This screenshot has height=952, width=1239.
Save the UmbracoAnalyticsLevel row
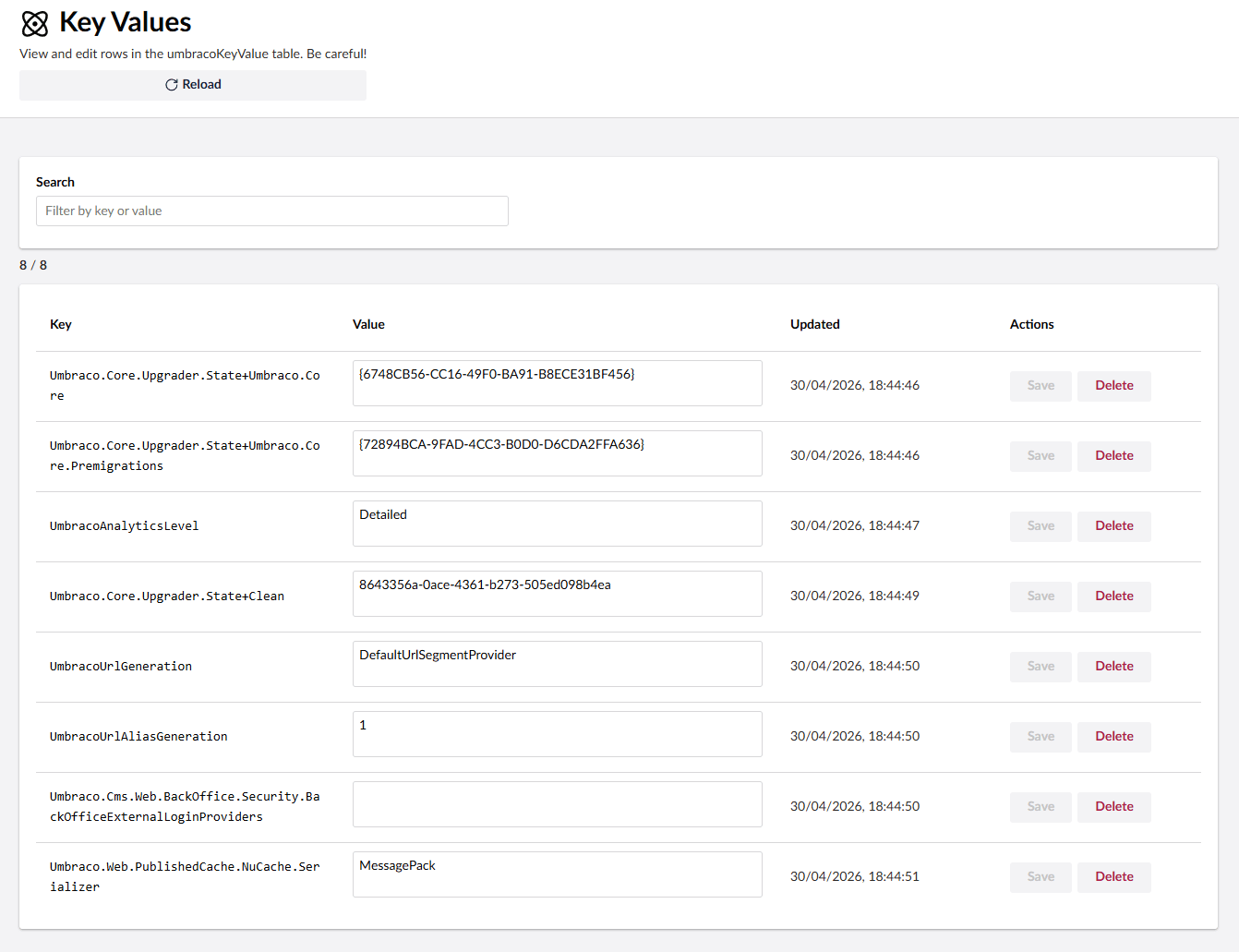click(1041, 526)
